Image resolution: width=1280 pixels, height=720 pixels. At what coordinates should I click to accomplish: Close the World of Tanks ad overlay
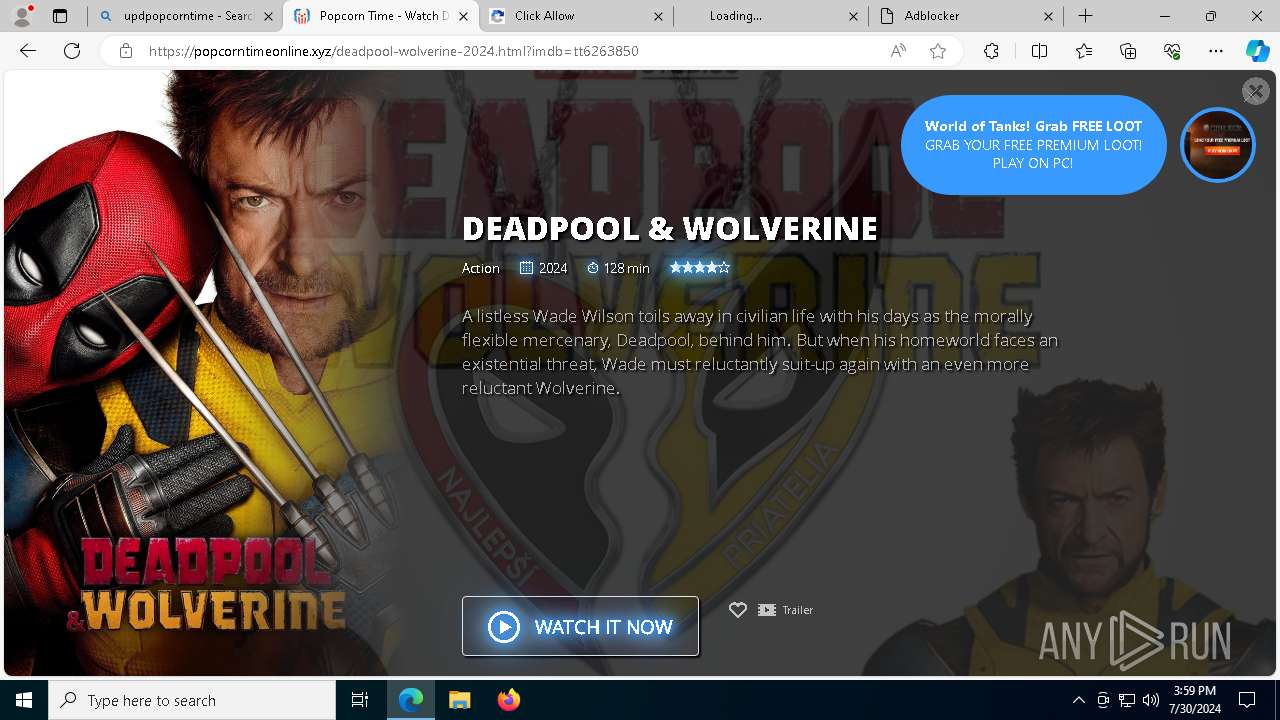[x=1255, y=91]
